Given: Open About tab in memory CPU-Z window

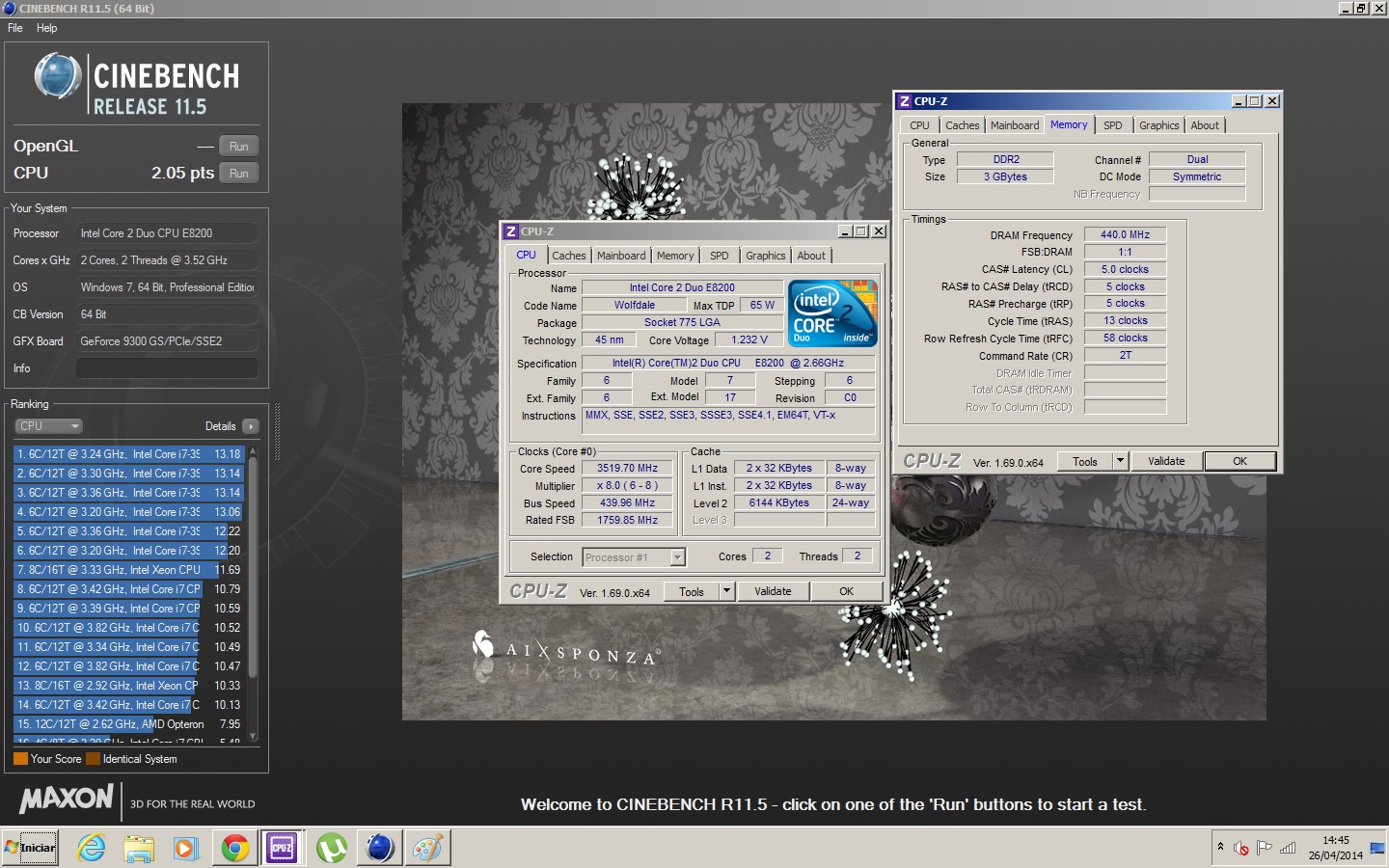Looking at the screenshot, I should click(x=1205, y=125).
